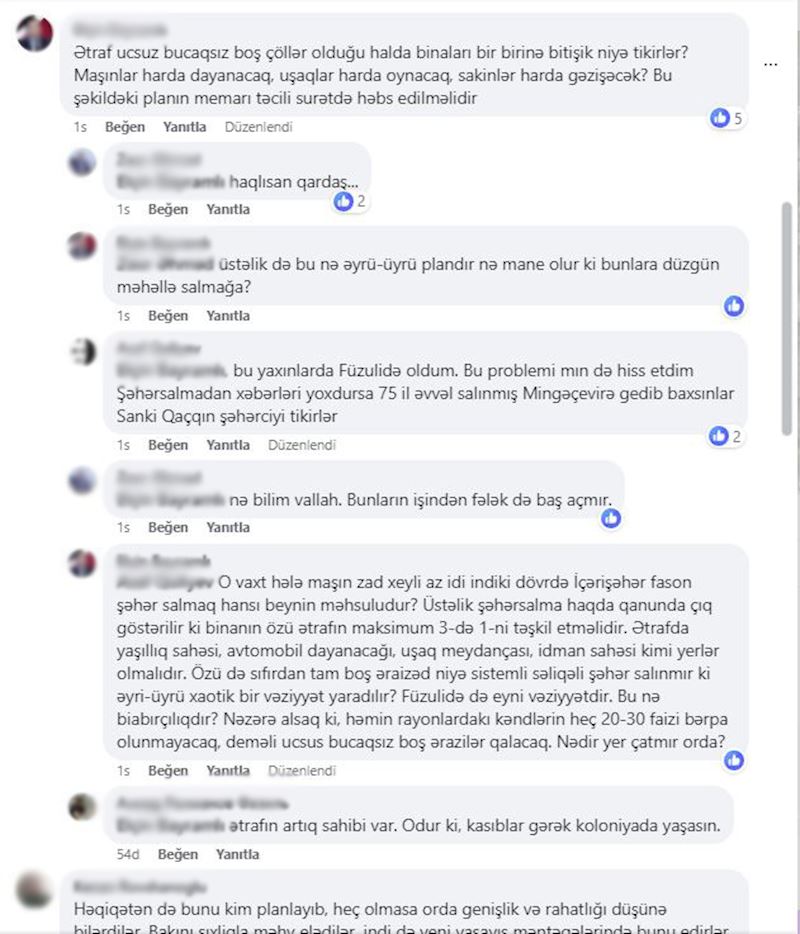Click Yanıtla under 'nə bilim vallah' reply
This screenshot has height=934, width=800.
(228, 527)
